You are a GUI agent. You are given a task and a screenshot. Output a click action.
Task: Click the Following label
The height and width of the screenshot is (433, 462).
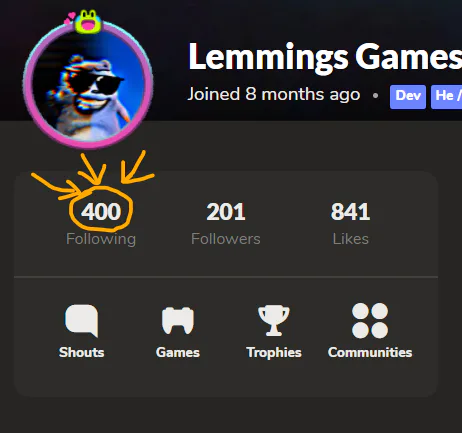point(101,239)
